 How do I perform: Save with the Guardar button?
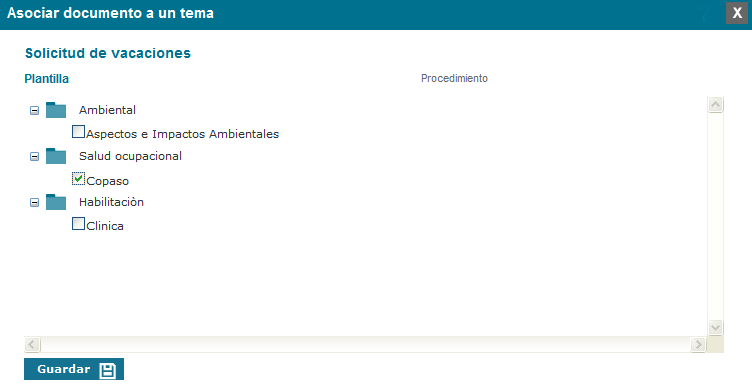pyautogui.click(x=74, y=369)
